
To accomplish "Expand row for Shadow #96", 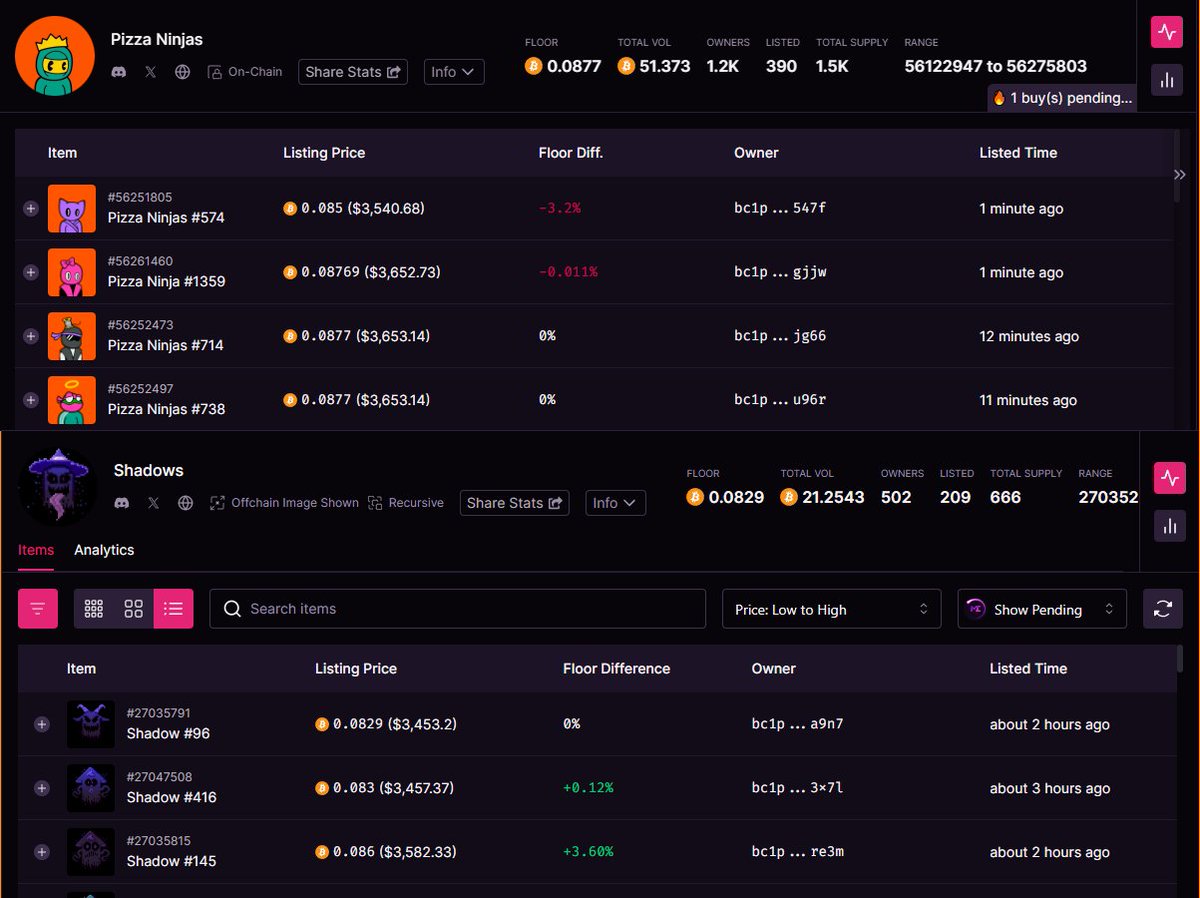I will click(x=41, y=724).
